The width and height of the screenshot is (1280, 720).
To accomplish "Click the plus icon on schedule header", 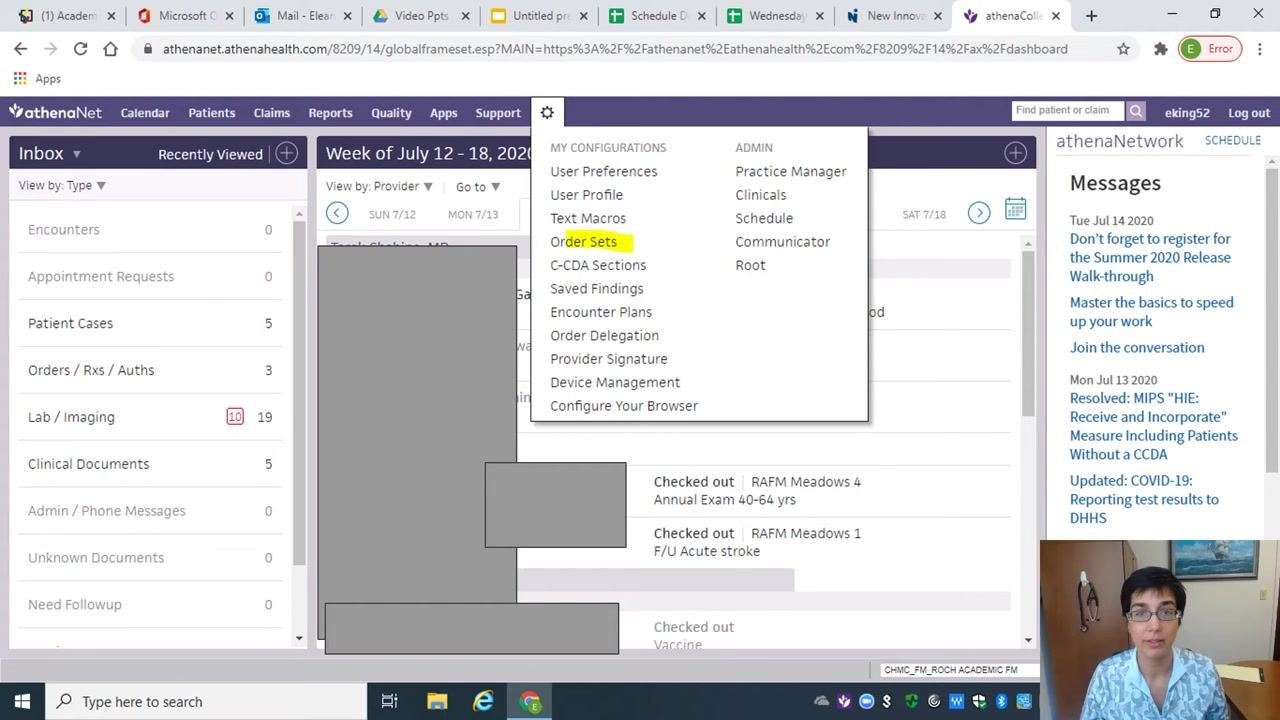I will pyautogui.click(x=1015, y=153).
